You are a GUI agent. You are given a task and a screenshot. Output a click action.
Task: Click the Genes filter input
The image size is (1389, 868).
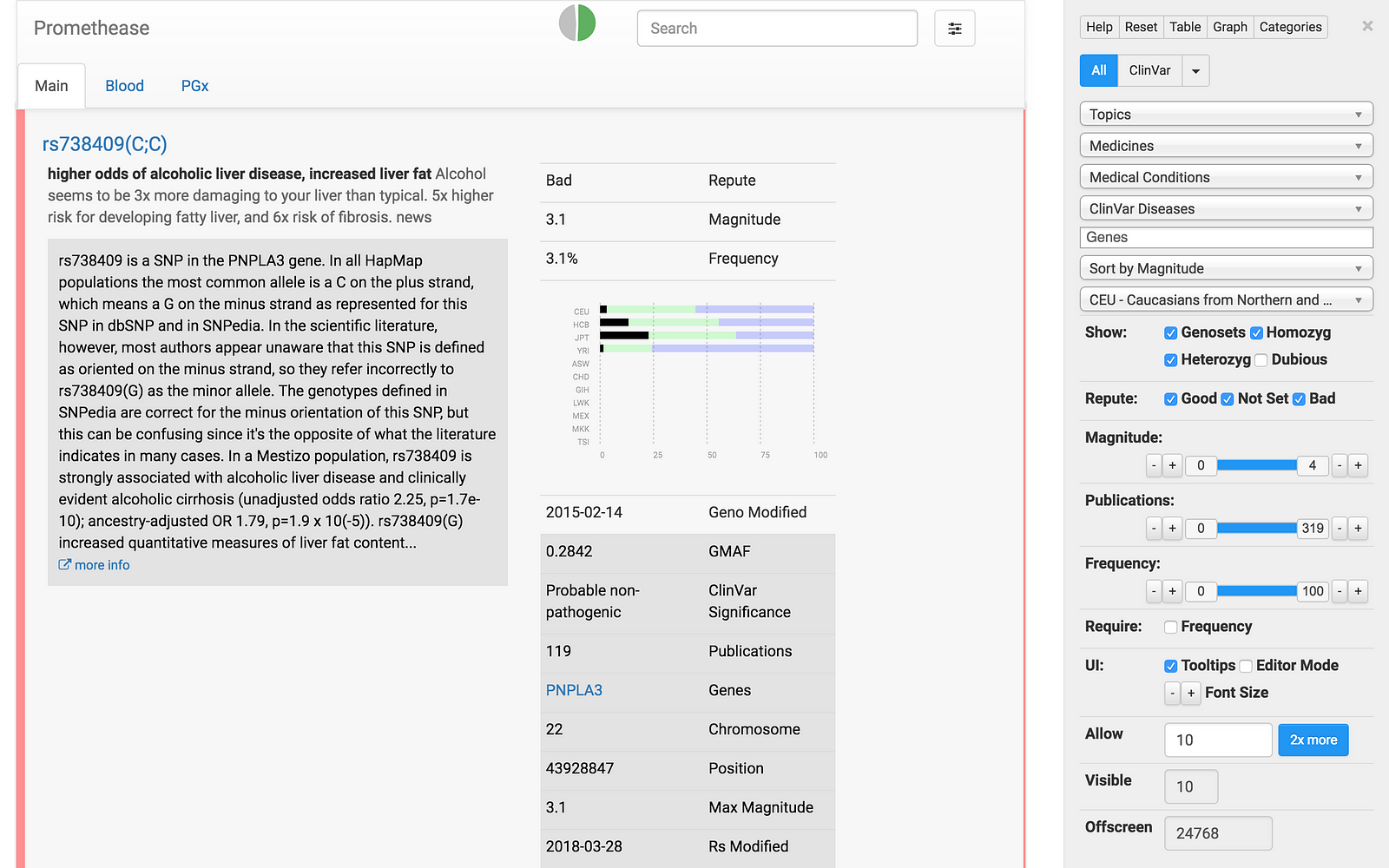[x=1227, y=237]
